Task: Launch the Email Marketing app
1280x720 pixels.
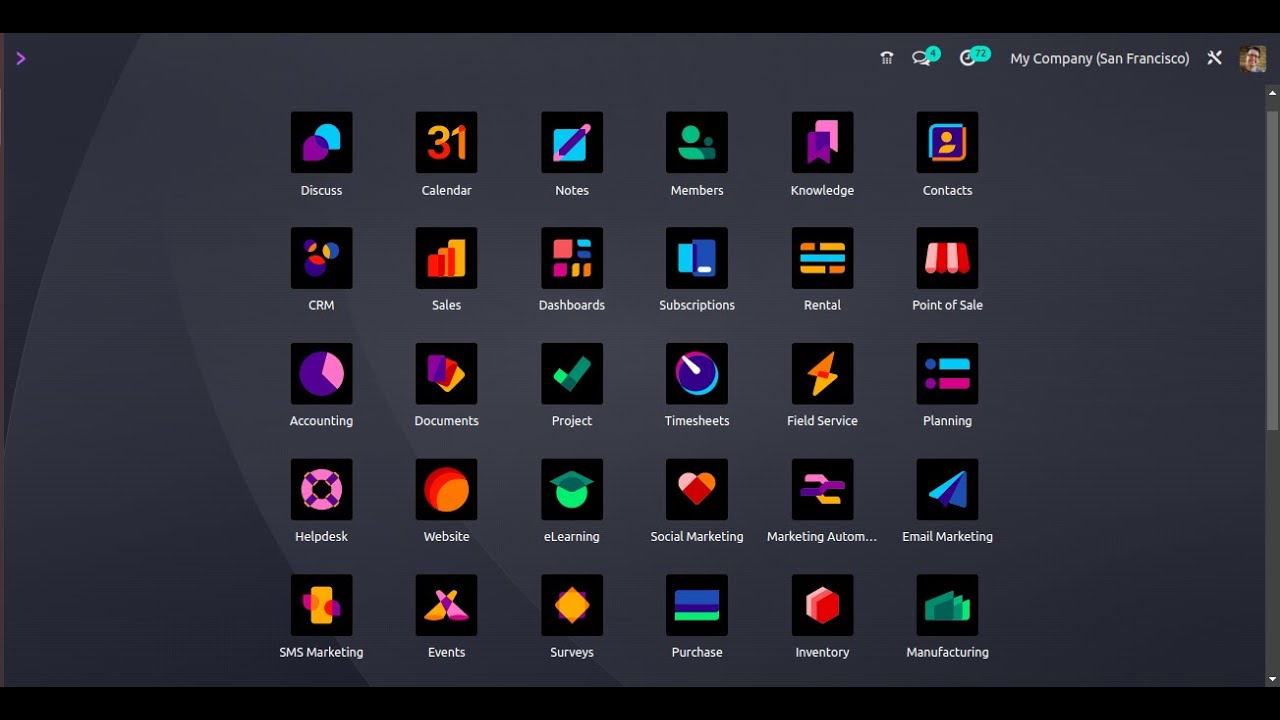Action: 947,490
